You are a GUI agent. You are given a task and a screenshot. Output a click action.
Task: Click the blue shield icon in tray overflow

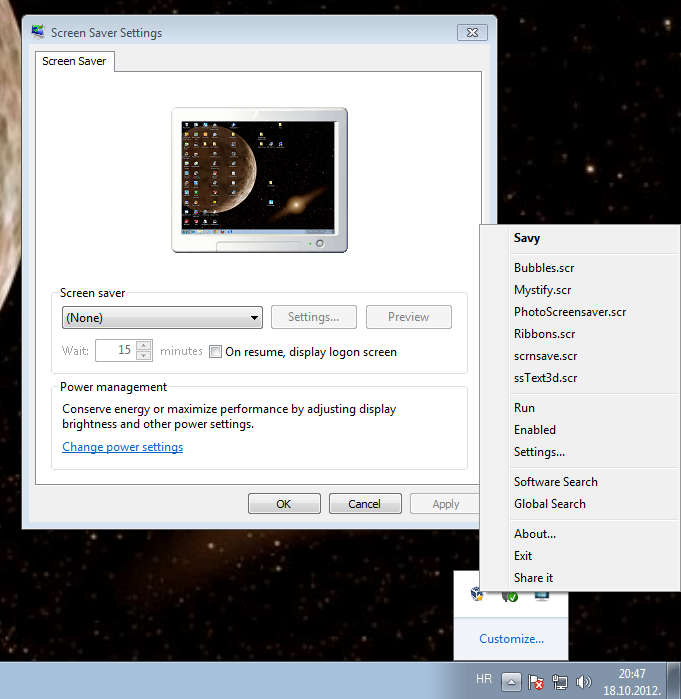tap(479, 595)
